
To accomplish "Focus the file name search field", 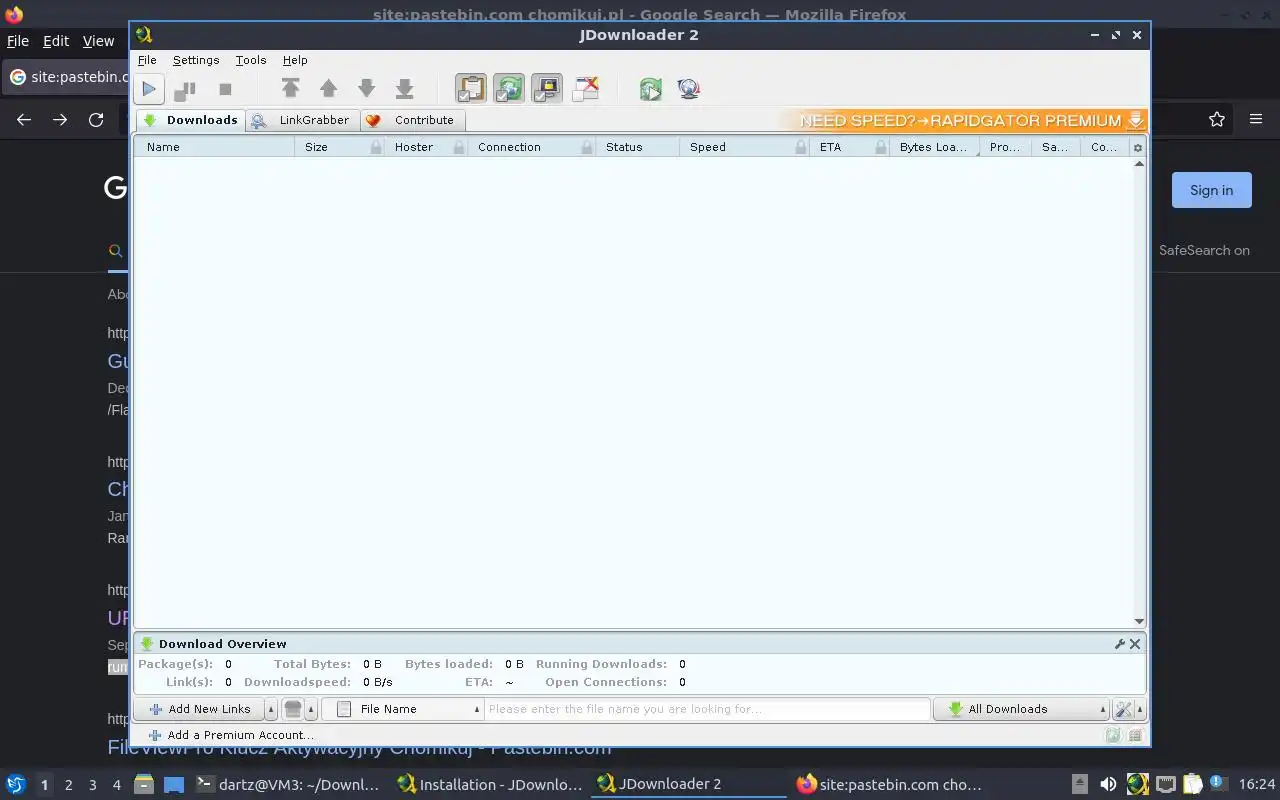I will tap(707, 709).
